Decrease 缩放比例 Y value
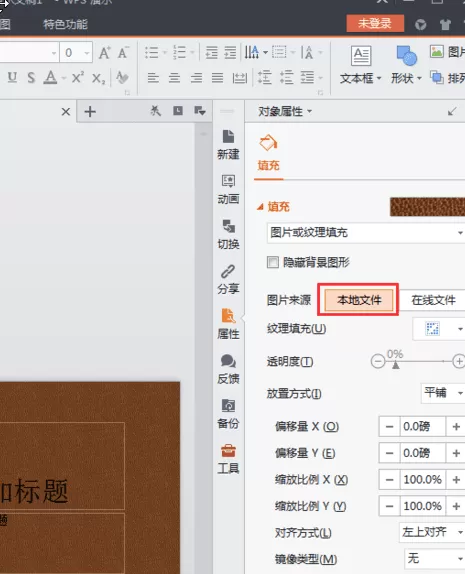Screen dimensions: 465x574 (389, 506)
